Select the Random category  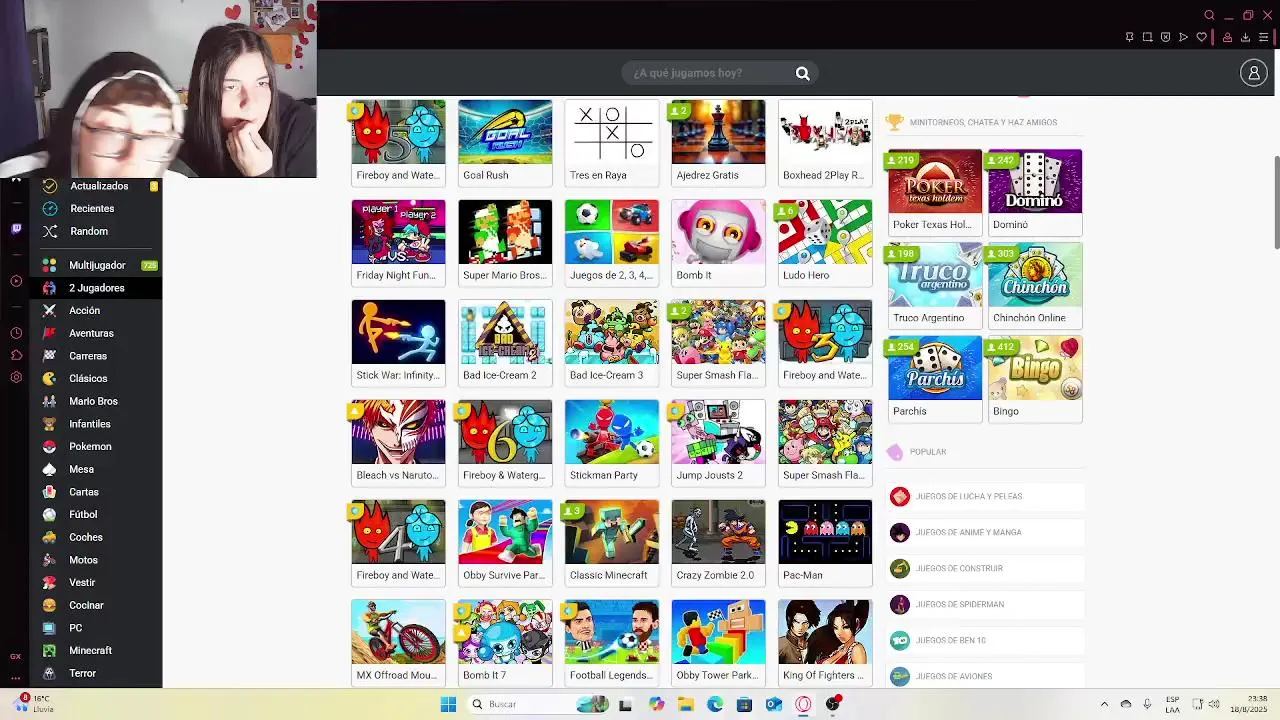(x=98, y=231)
